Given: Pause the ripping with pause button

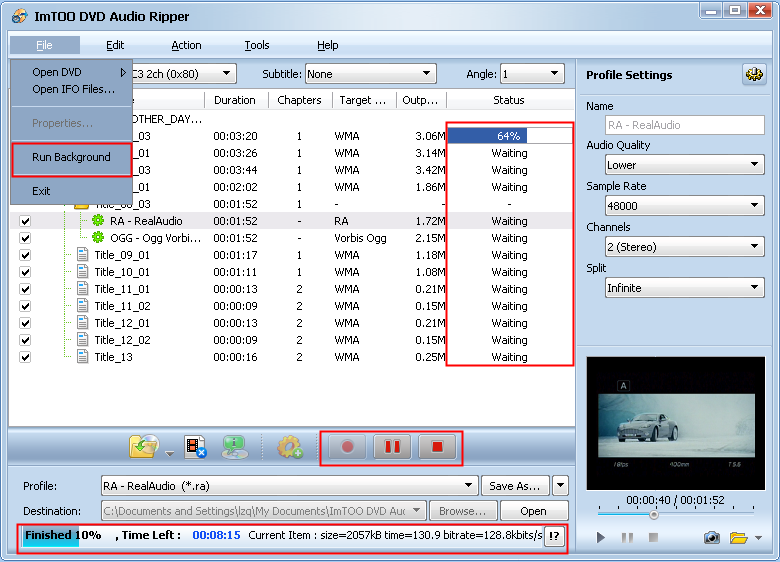Looking at the screenshot, I should click(x=392, y=447).
